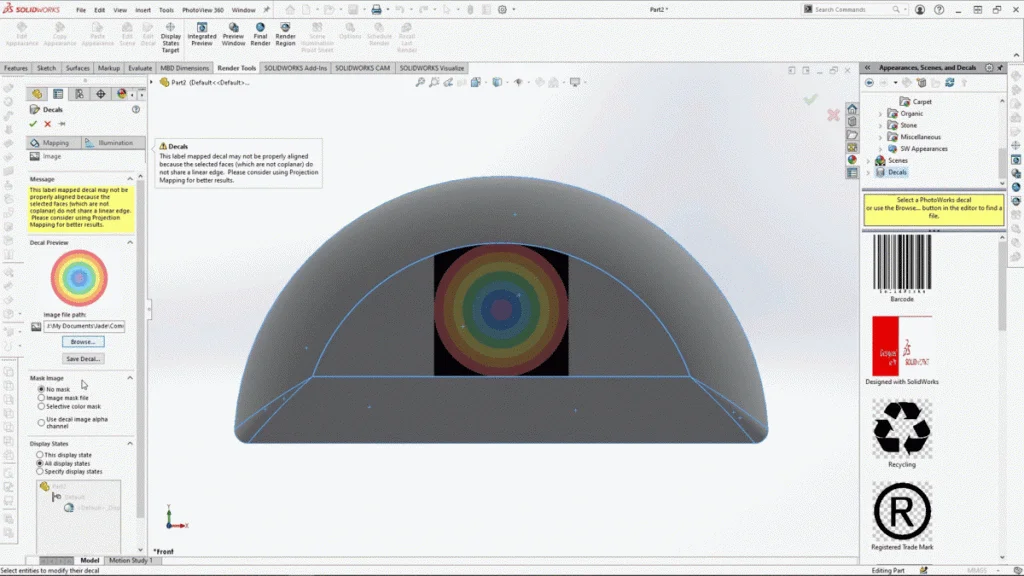The width and height of the screenshot is (1024, 576).
Task: Expand the Organic appearances folder
Action: (880, 114)
